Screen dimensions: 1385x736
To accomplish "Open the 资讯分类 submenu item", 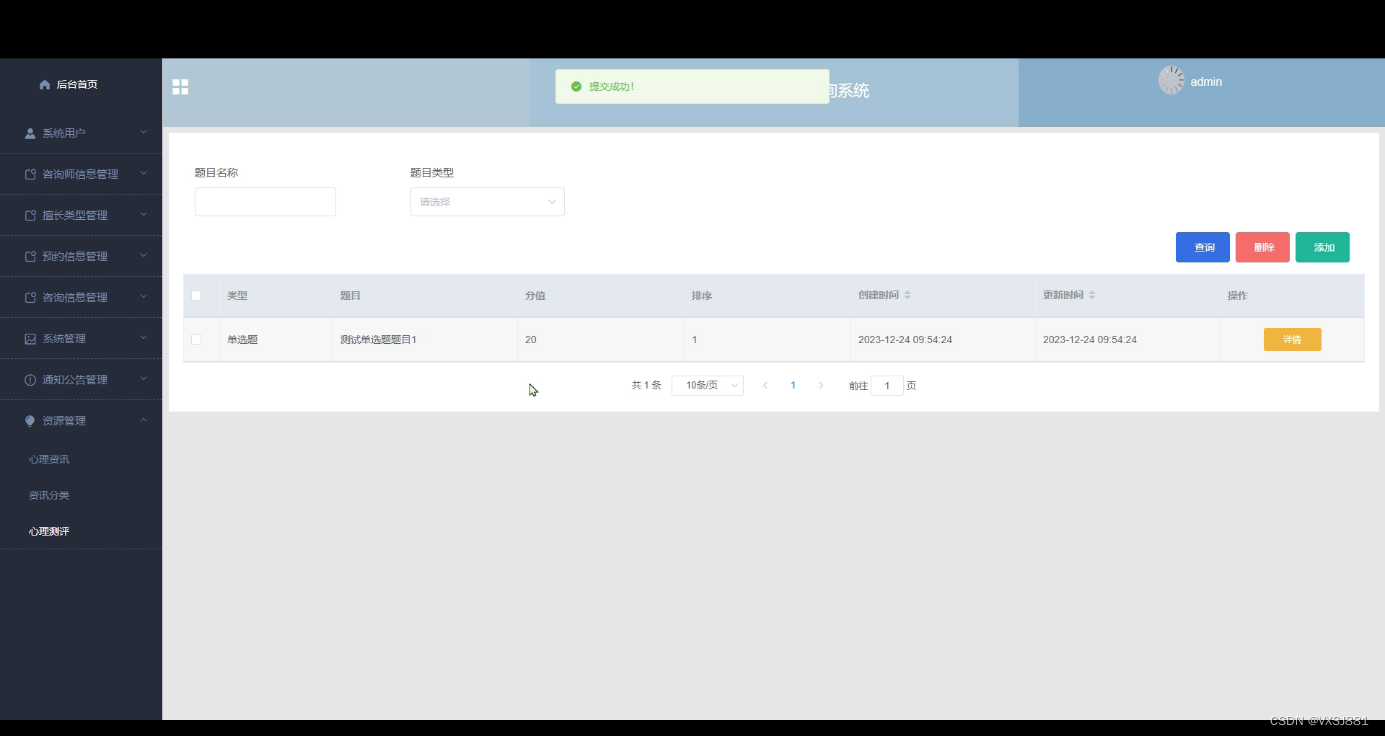I will tap(49, 495).
